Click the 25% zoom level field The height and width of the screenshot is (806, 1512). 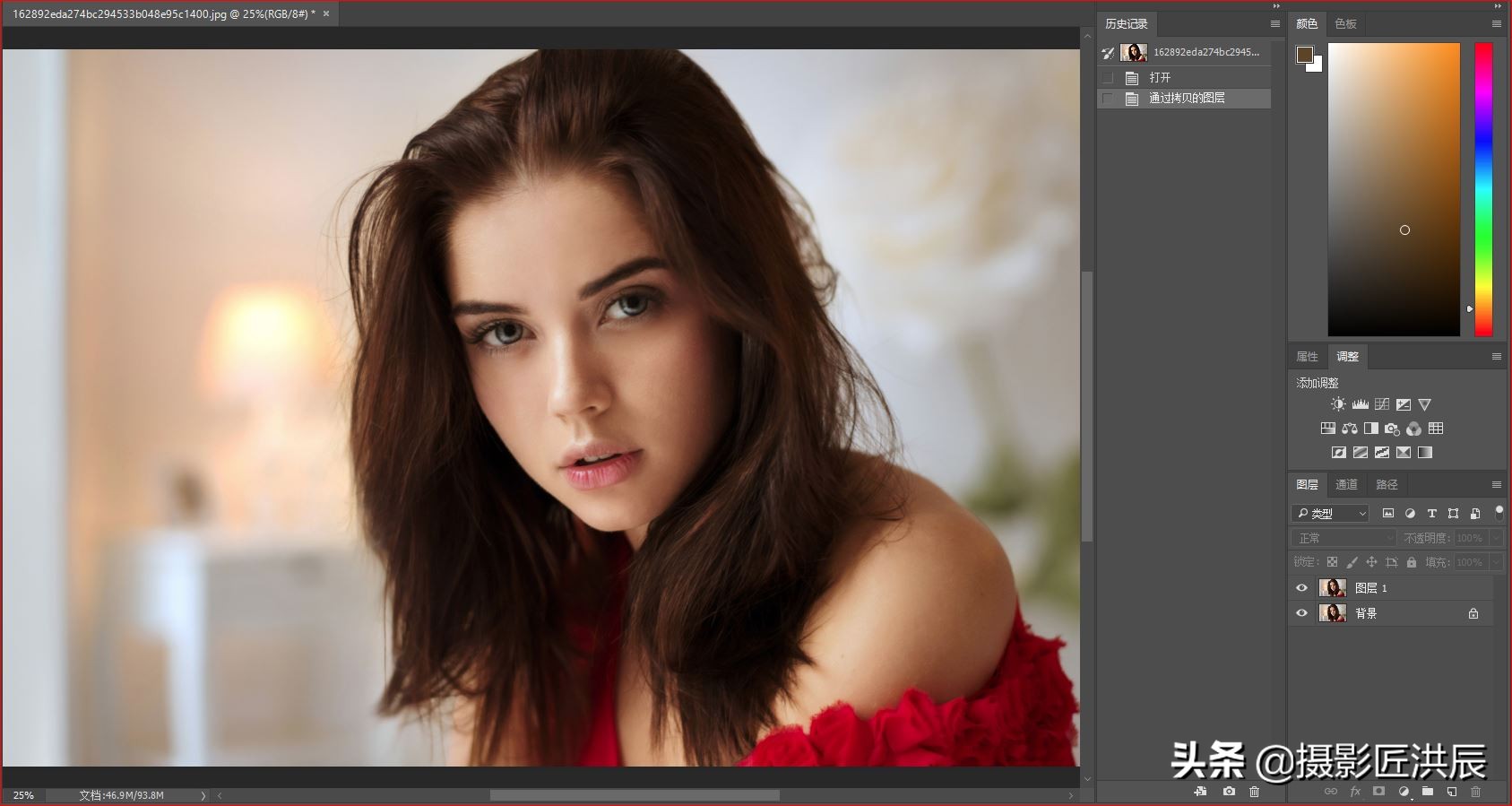pyautogui.click(x=24, y=795)
